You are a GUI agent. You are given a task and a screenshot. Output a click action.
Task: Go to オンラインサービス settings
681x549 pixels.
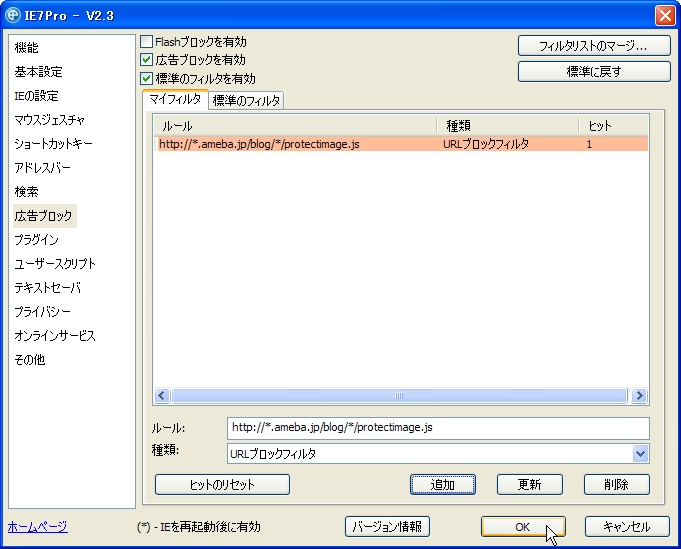point(55,336)
